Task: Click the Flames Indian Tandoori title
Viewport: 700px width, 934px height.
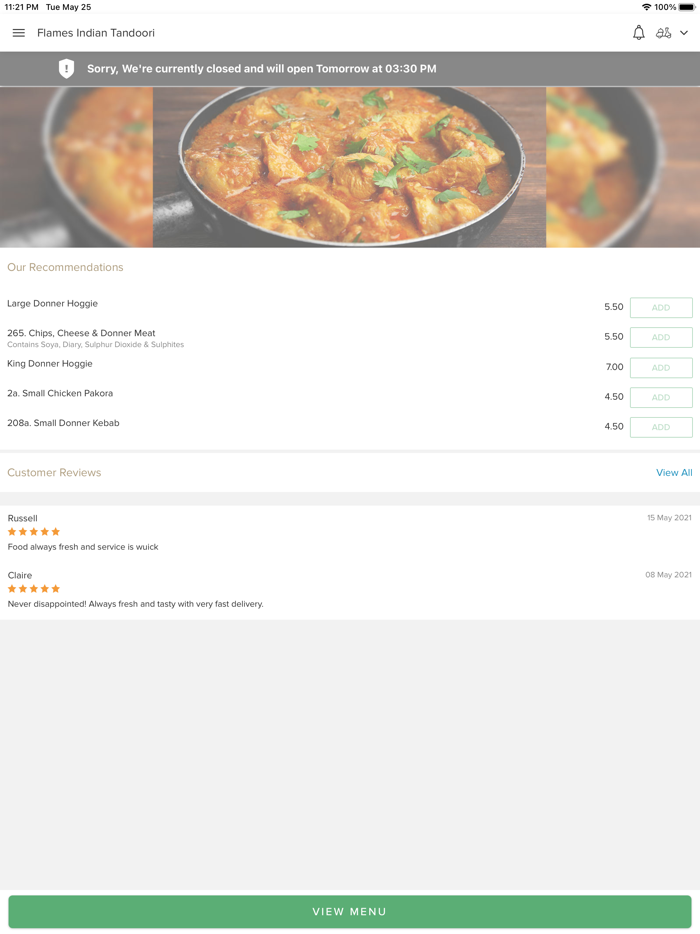Action: coord(95,32)
